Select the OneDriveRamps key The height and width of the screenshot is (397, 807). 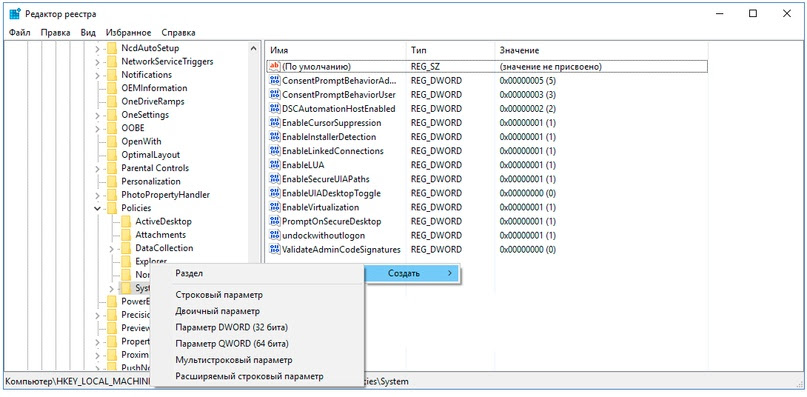click(153, 102)
